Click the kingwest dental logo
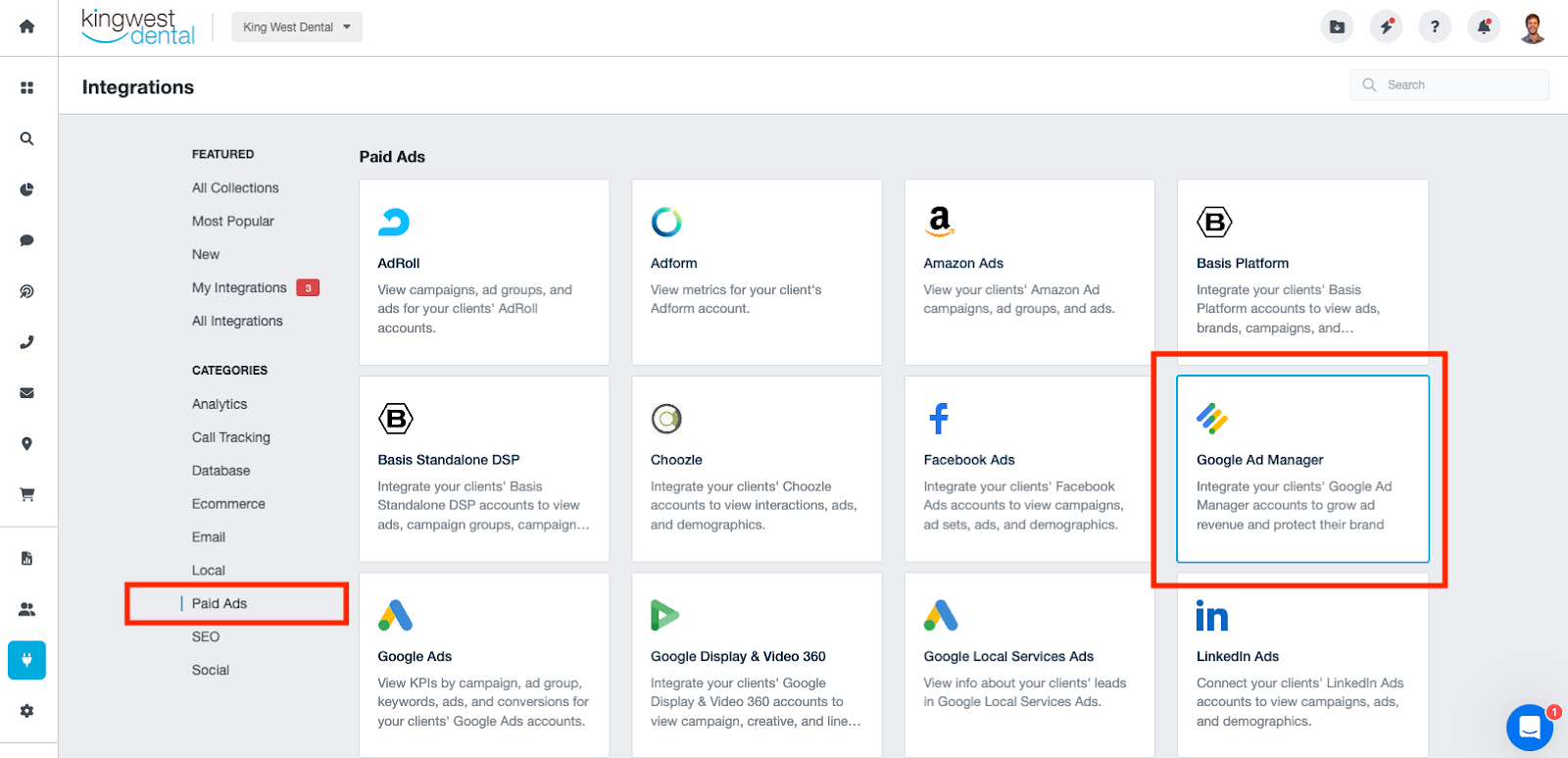 (138, 27)
